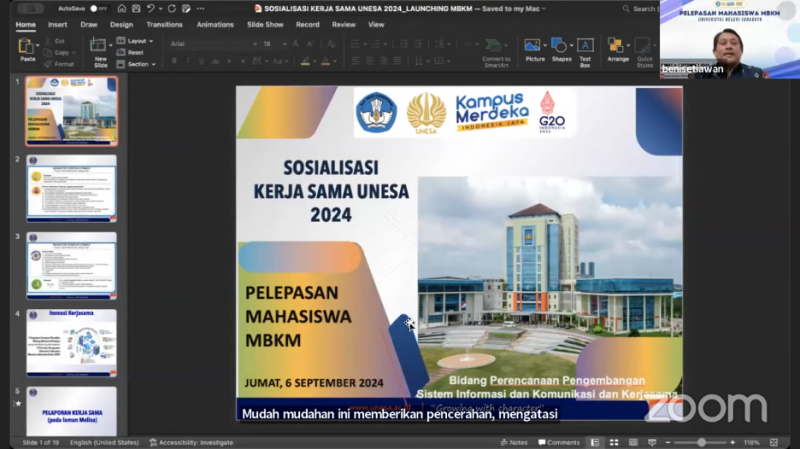Screen dimensions: 800x449
Task: Expand the New Slide dropdown arrow
Action: click(x=111, y=45)
